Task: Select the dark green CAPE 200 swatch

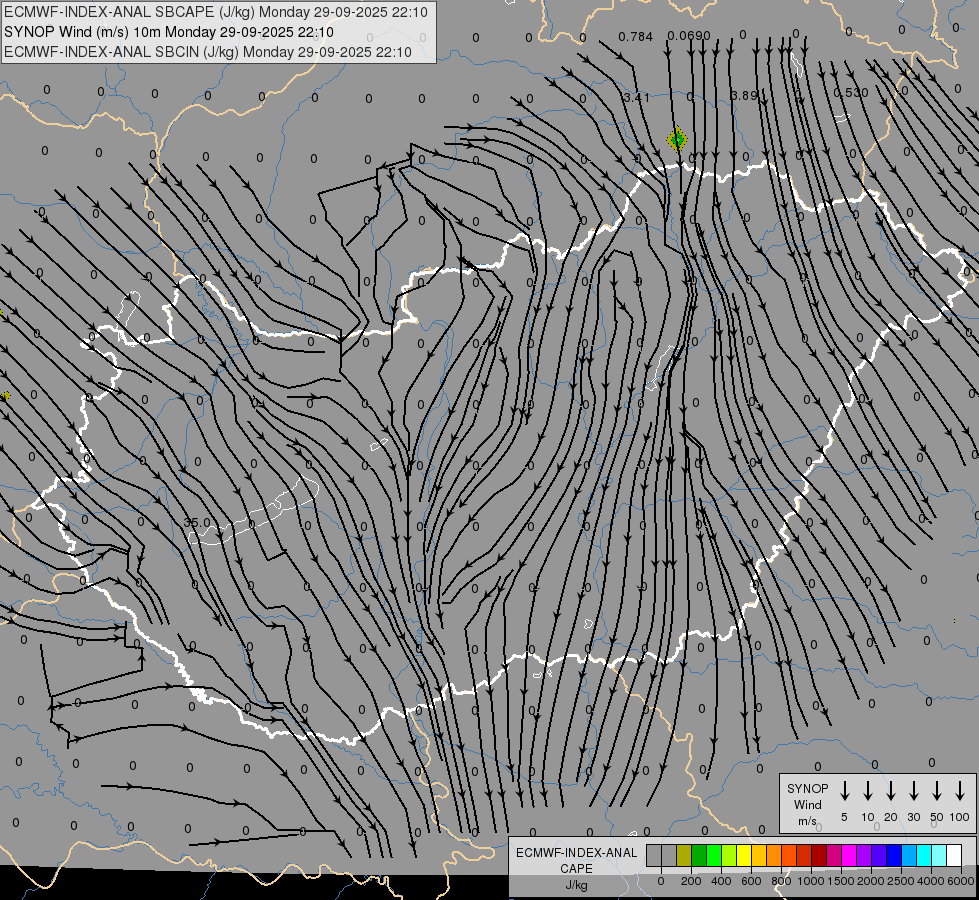Action: pos(699,856)
